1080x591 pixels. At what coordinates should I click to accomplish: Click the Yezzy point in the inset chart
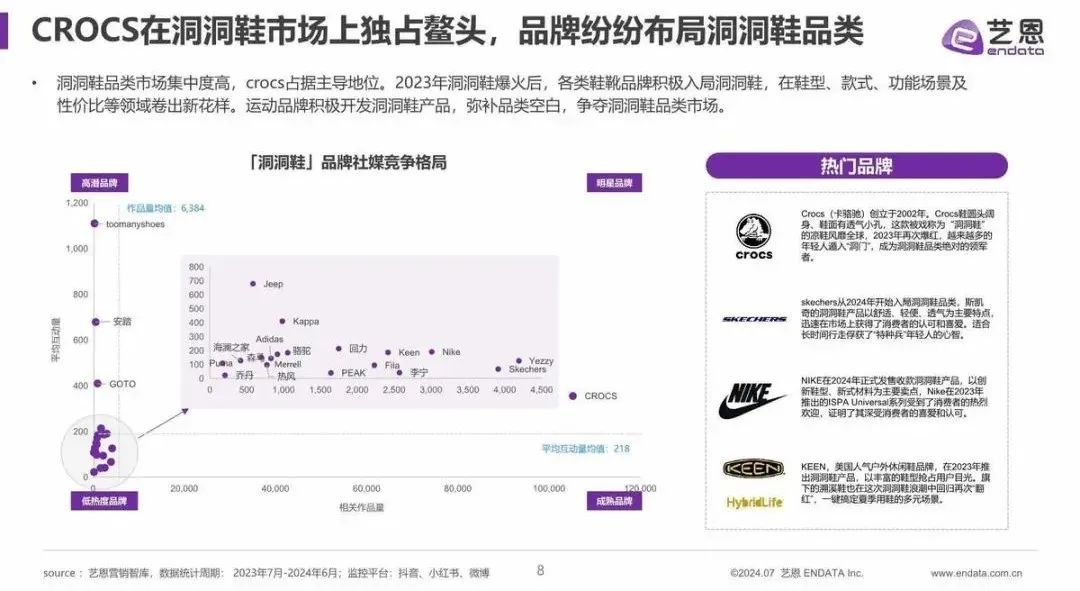[x=519, y=360]
